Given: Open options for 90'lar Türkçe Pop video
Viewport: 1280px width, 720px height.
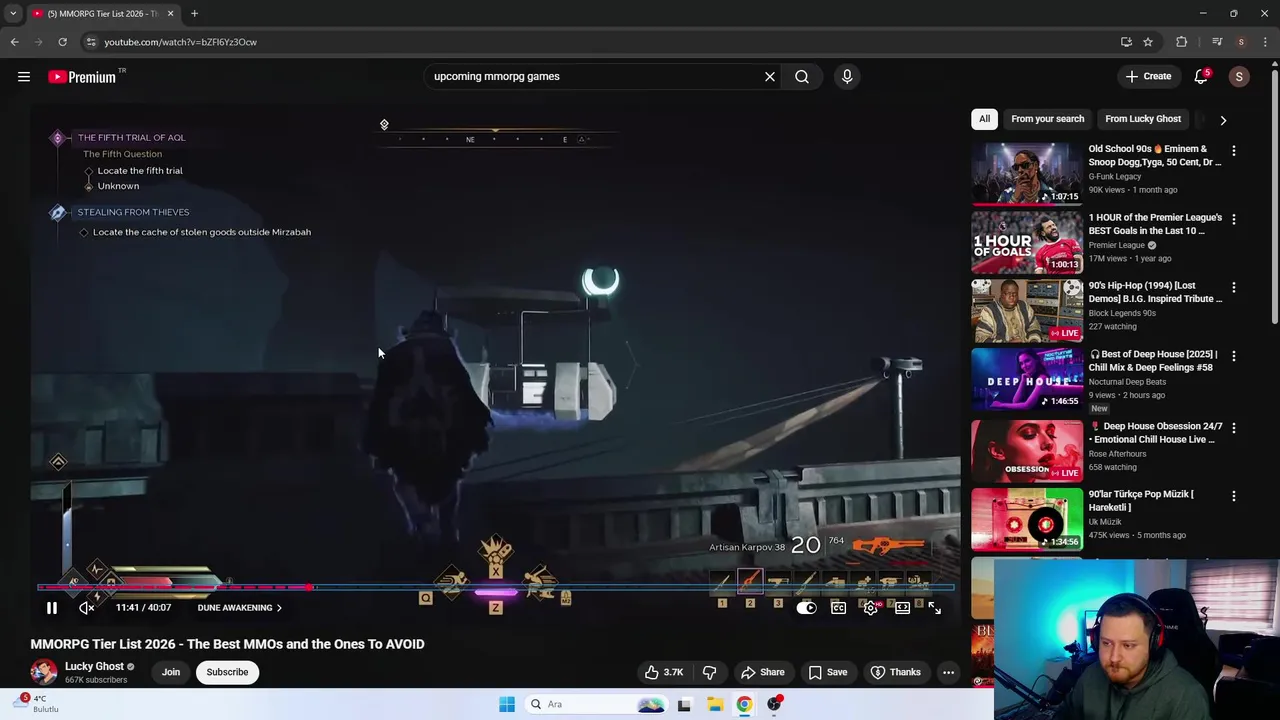Looking at the screenshot, I should [x=1233, y=496].
